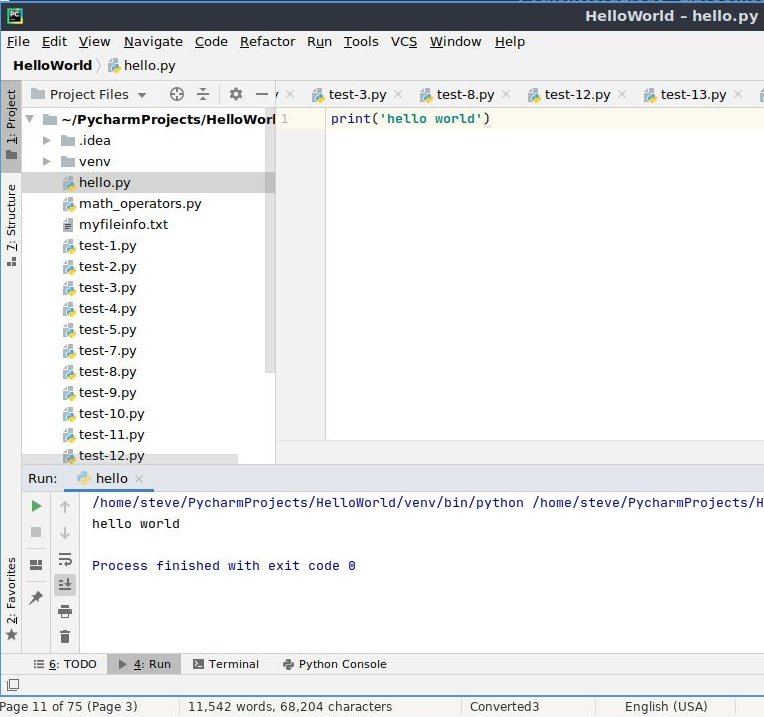Open the Terminal tool window
764x717 pixels.
click(x=226, y=664)
